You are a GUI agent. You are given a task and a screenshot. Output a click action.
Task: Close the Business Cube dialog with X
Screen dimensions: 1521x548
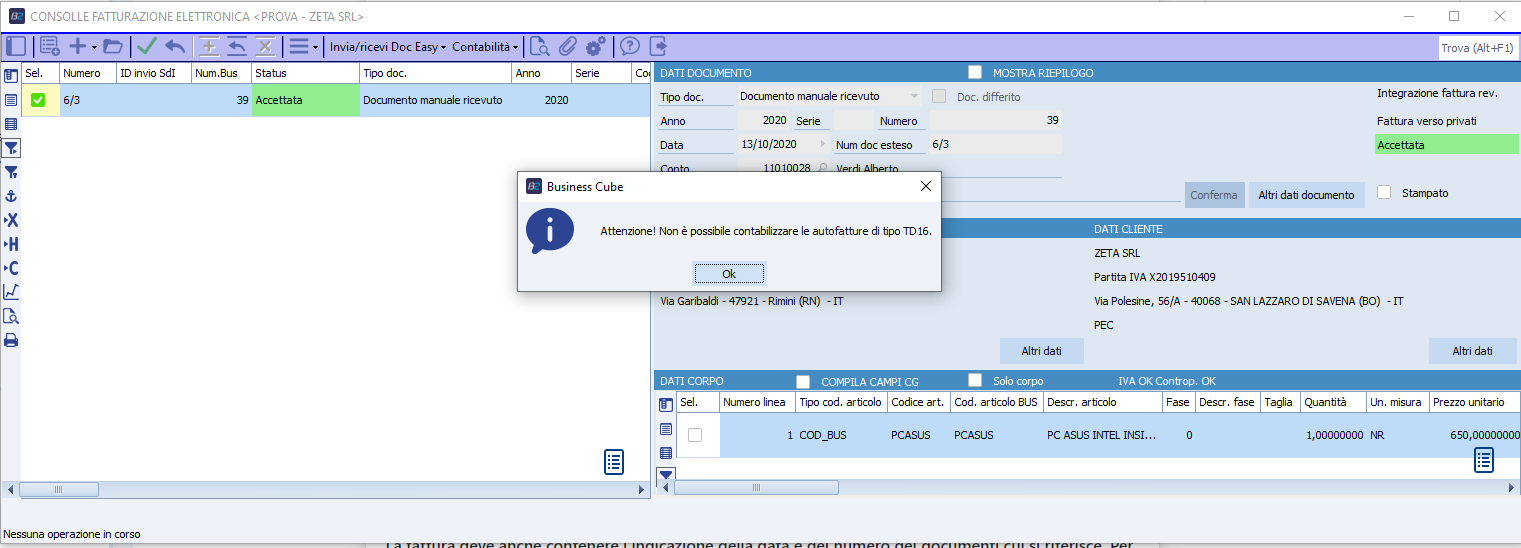(926, 186)
